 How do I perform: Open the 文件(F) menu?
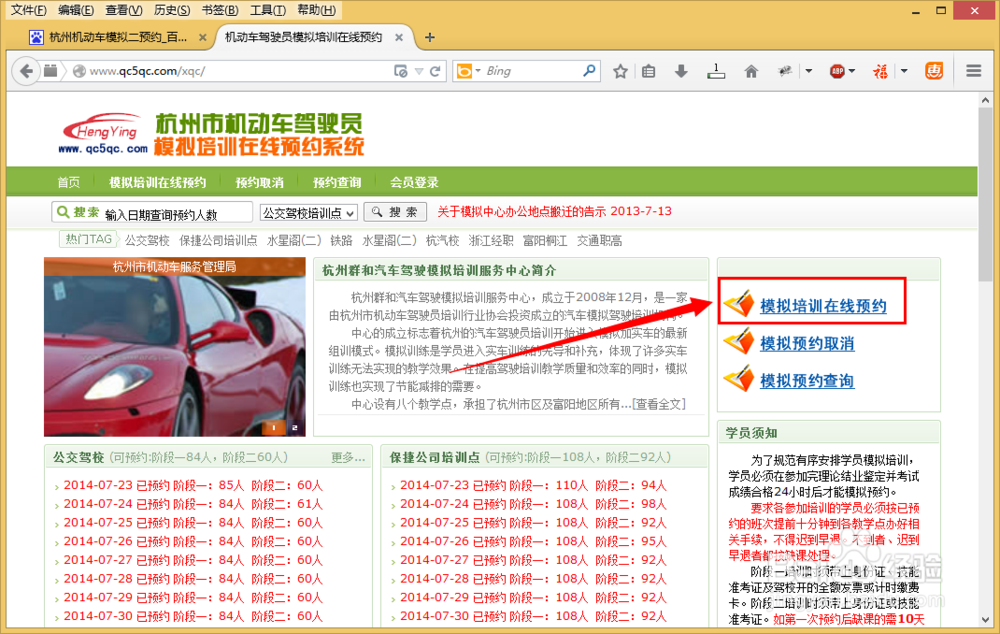[29, 10]
